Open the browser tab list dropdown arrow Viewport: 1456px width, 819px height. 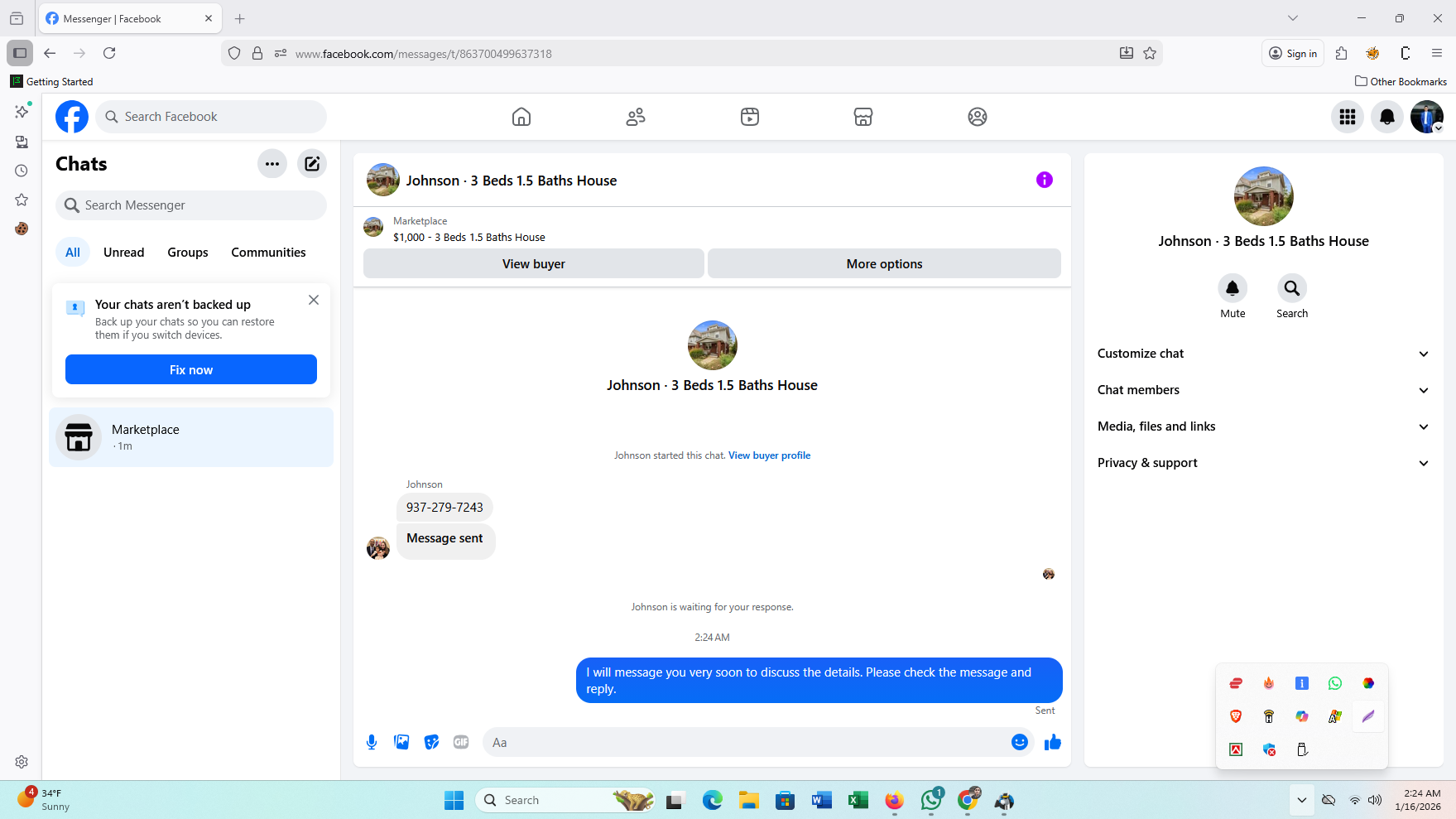(1293, 18)
